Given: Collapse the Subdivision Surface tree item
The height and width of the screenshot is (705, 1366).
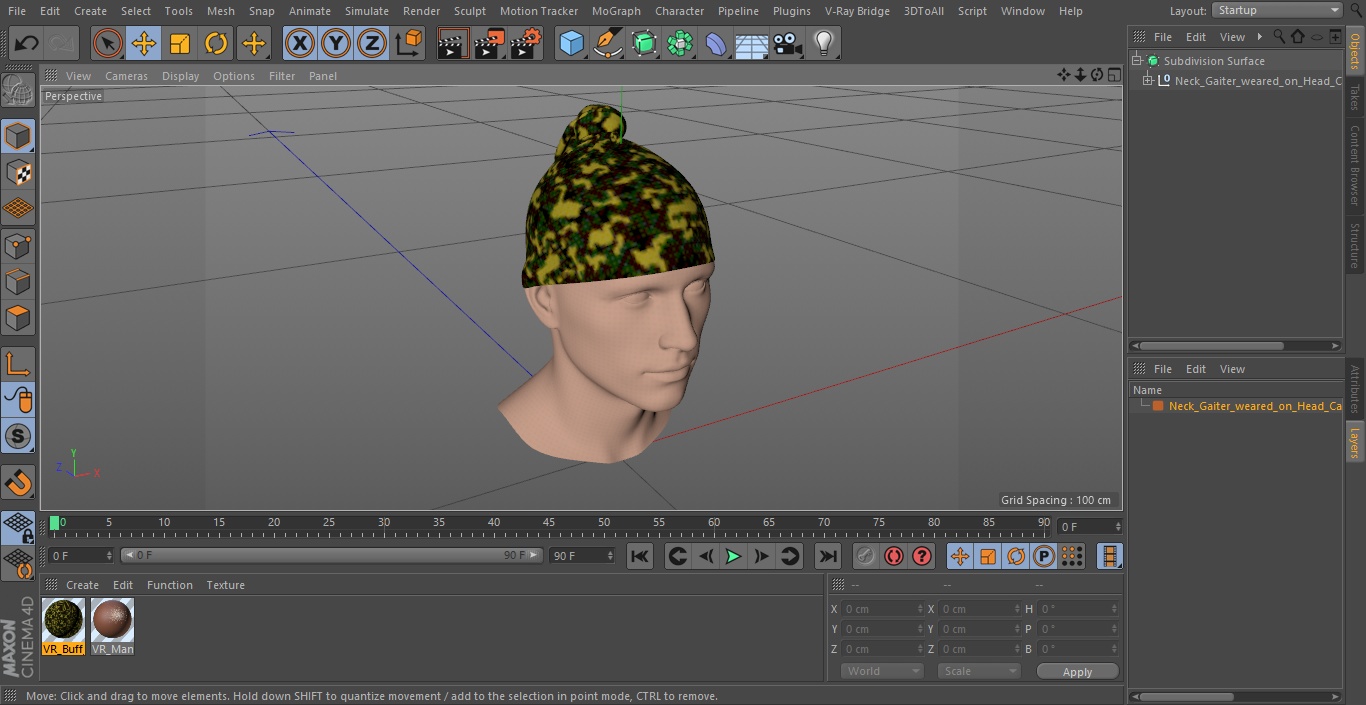Looking at the screenshot, I should coord(1137,61).
